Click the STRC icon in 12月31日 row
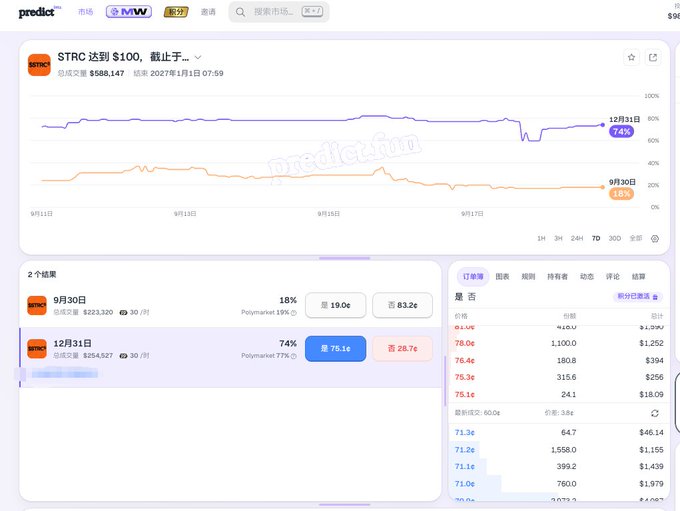Viewport: 680px width, 511px height. 37,349
